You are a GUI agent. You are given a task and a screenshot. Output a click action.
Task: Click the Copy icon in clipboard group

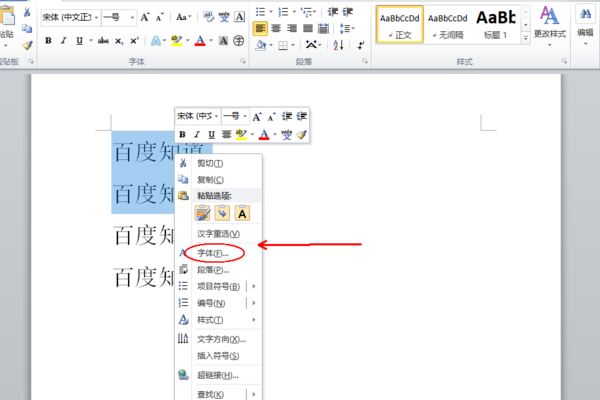tap(27, 29)
